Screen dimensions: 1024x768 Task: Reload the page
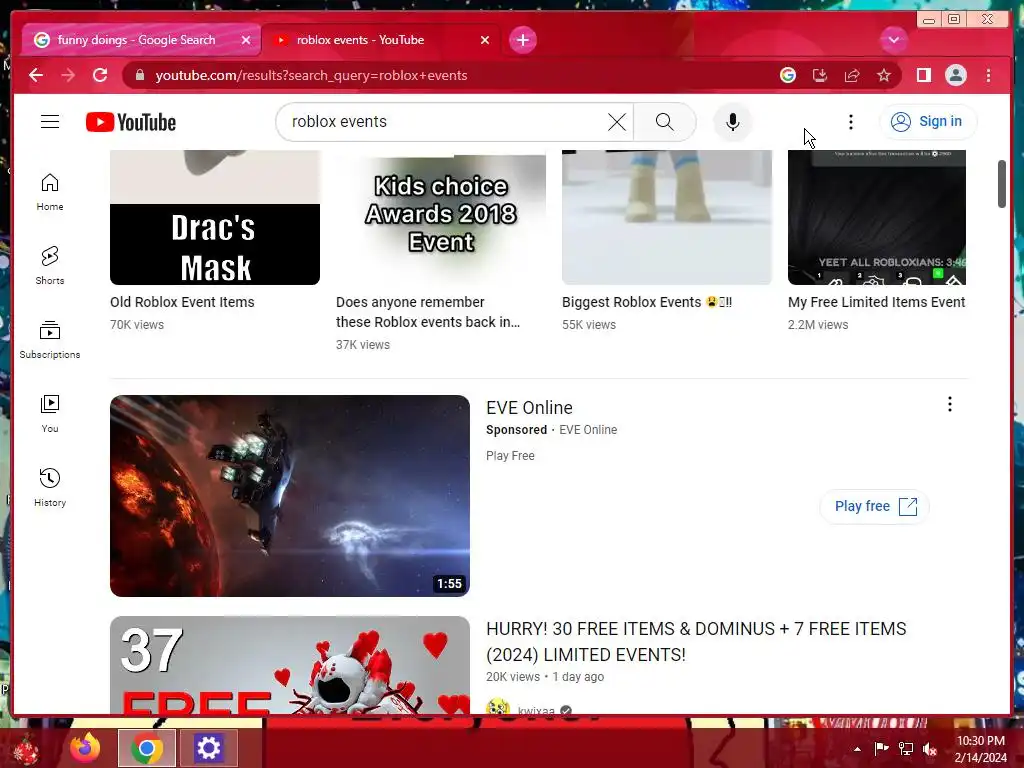coord(100,75)
